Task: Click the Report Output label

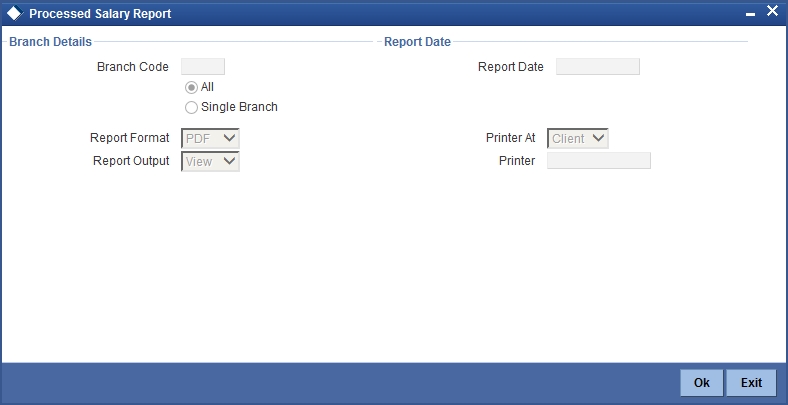Action: (x=131, y=161)
